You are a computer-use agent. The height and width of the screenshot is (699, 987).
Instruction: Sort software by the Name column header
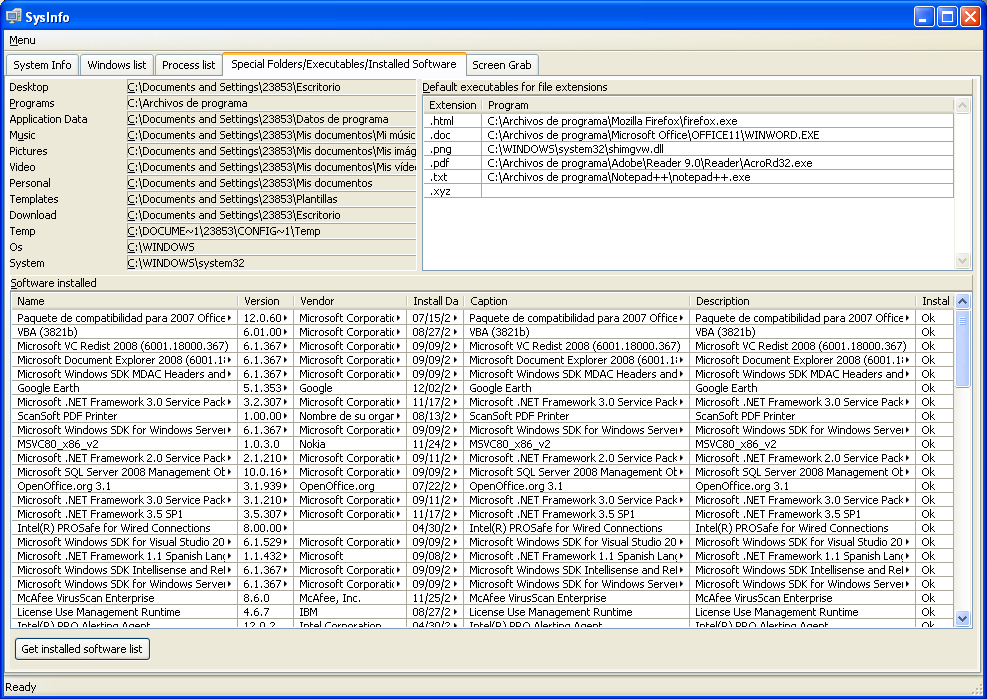[124, 301]
